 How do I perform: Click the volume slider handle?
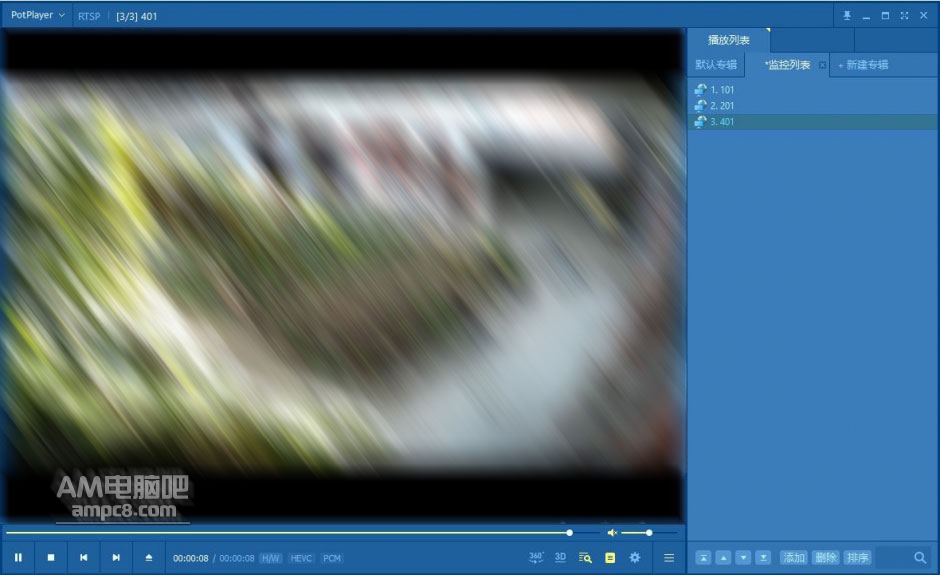(x=649, y=532)
